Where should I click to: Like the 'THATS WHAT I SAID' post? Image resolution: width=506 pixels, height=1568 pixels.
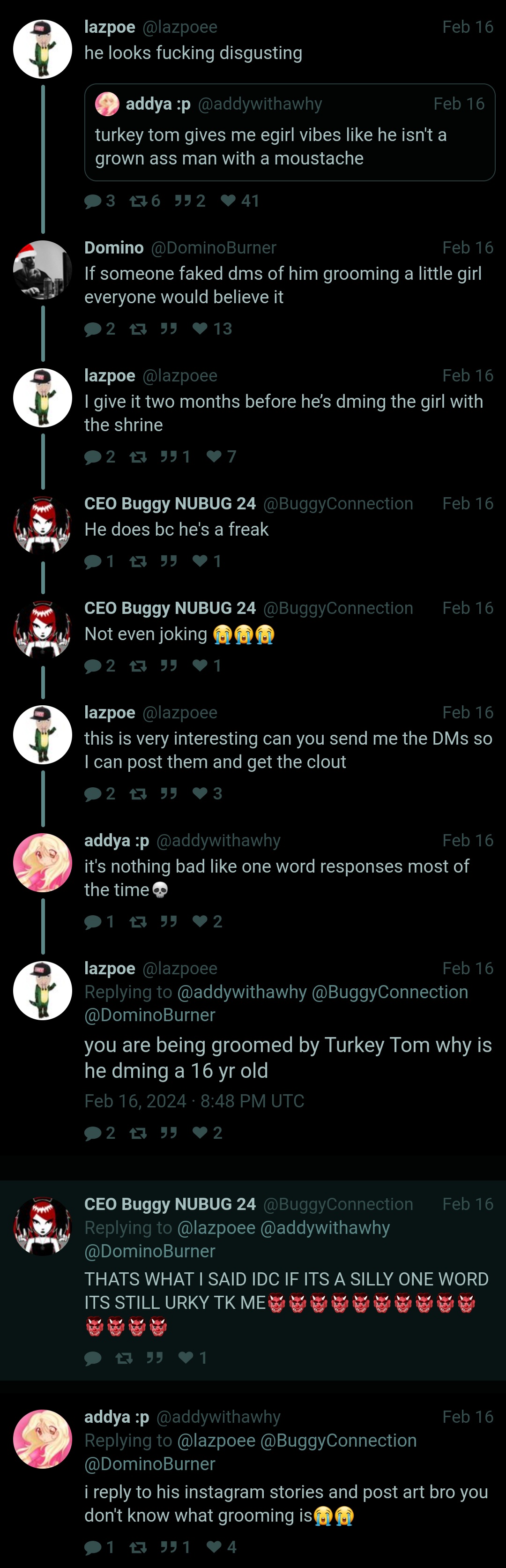[x=186, y=1358]
